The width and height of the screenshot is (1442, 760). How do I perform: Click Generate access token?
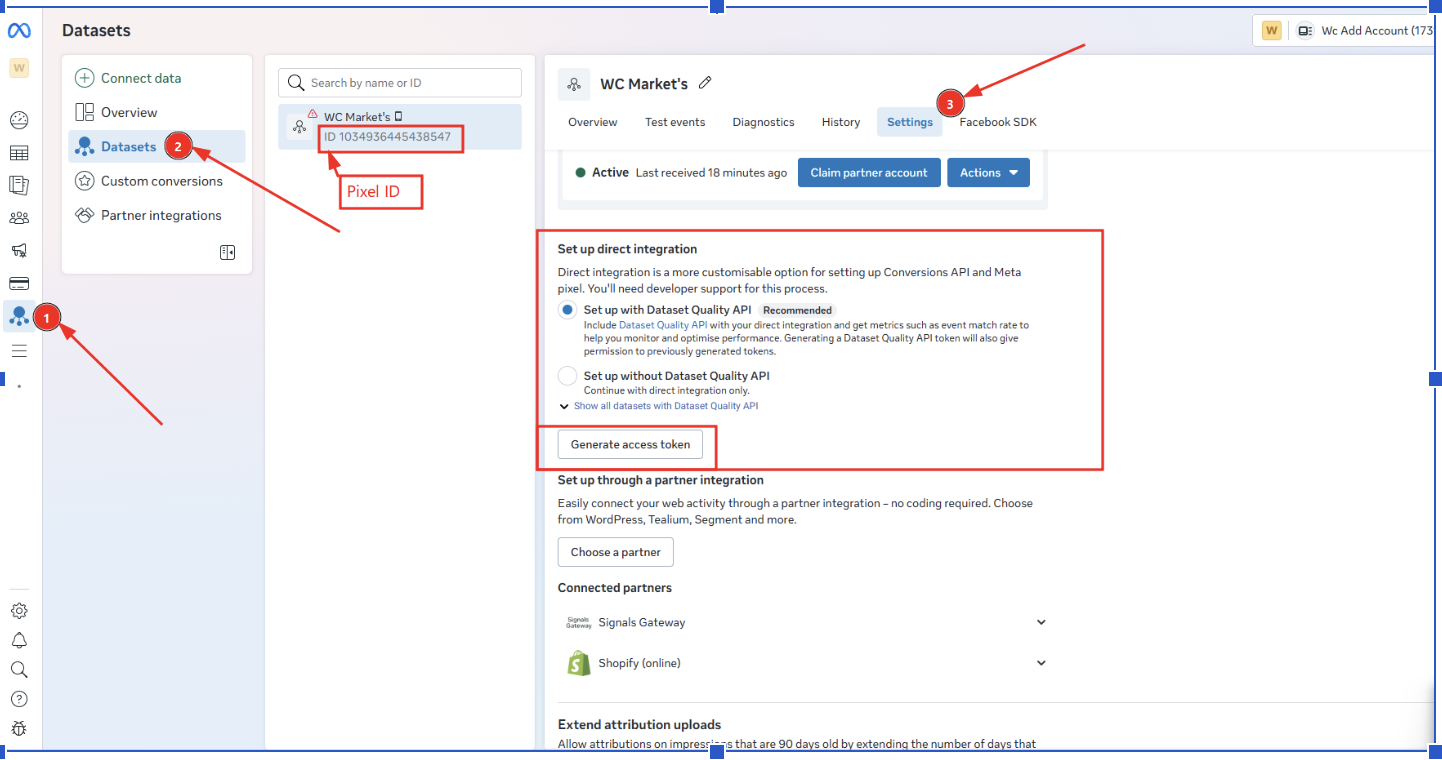point(630,445)
